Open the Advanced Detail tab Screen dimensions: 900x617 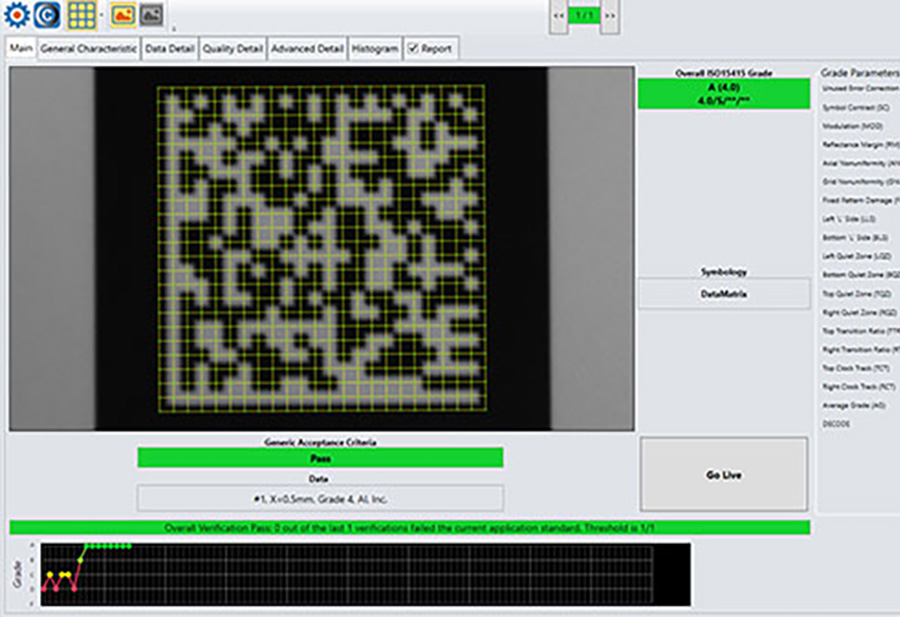coord(307,48)
